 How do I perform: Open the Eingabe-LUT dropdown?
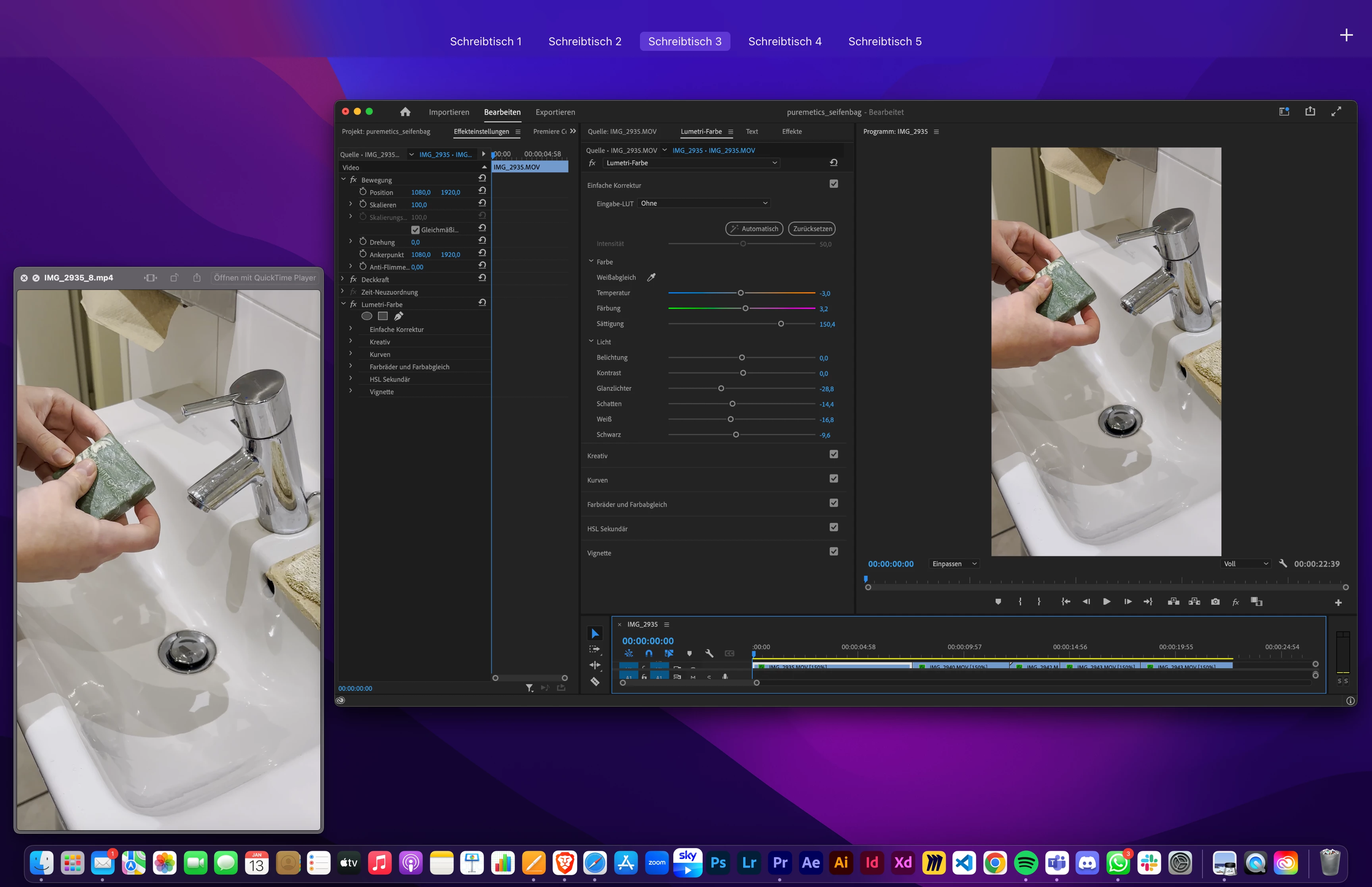pyautogui.click(x=703, y=203)
